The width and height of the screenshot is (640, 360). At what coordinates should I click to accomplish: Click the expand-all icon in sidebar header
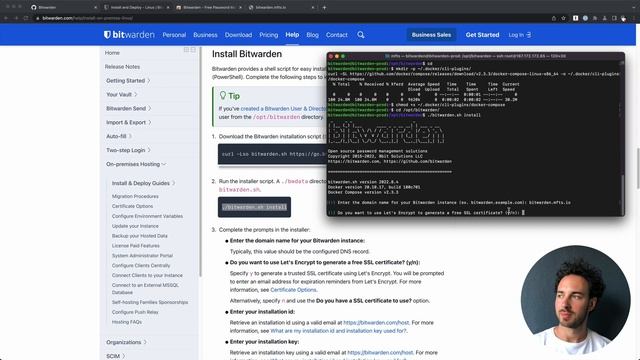pos(186,50)
